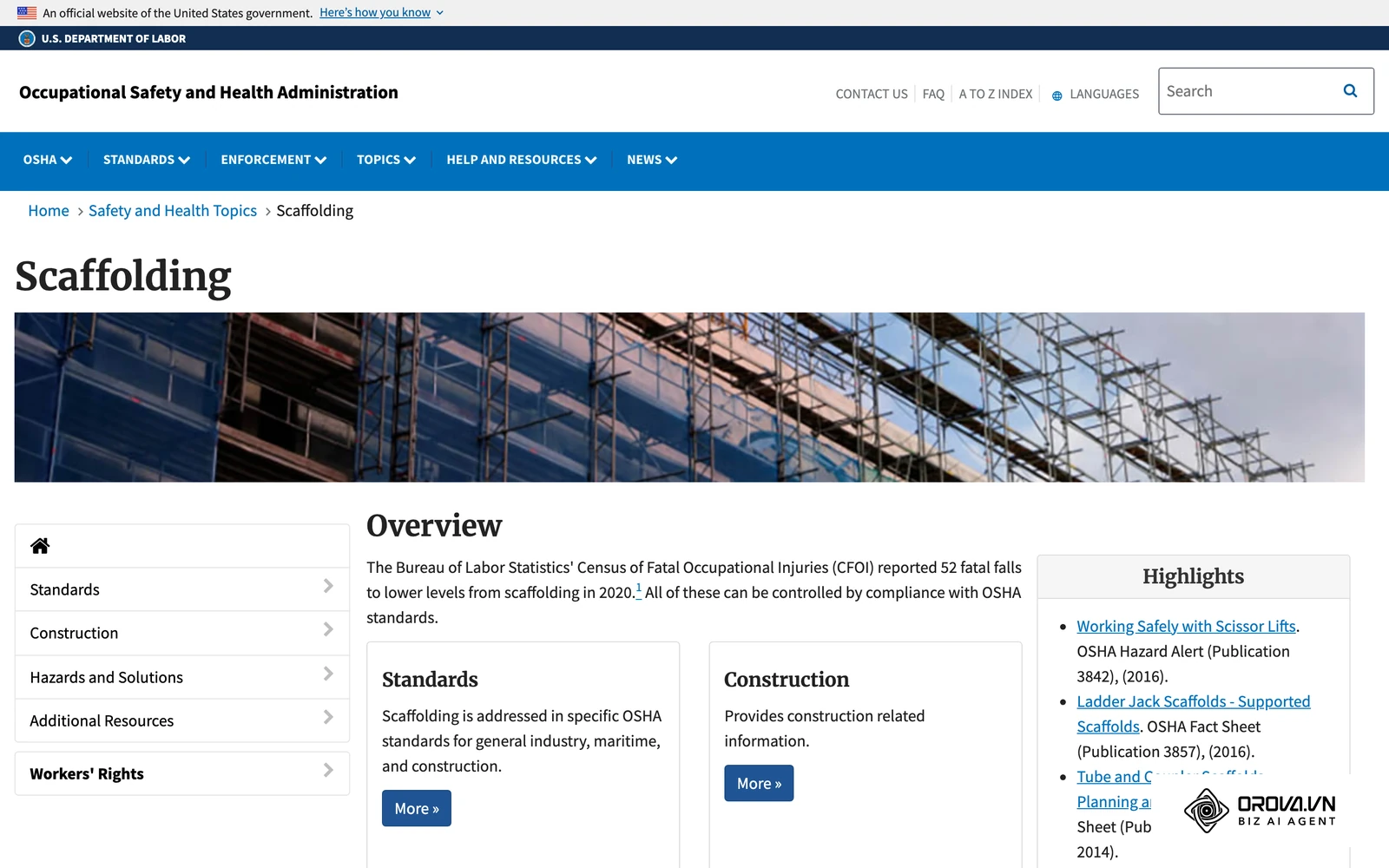Open the FAQ link
1389x868 pixels.
(x=933, y=94)
